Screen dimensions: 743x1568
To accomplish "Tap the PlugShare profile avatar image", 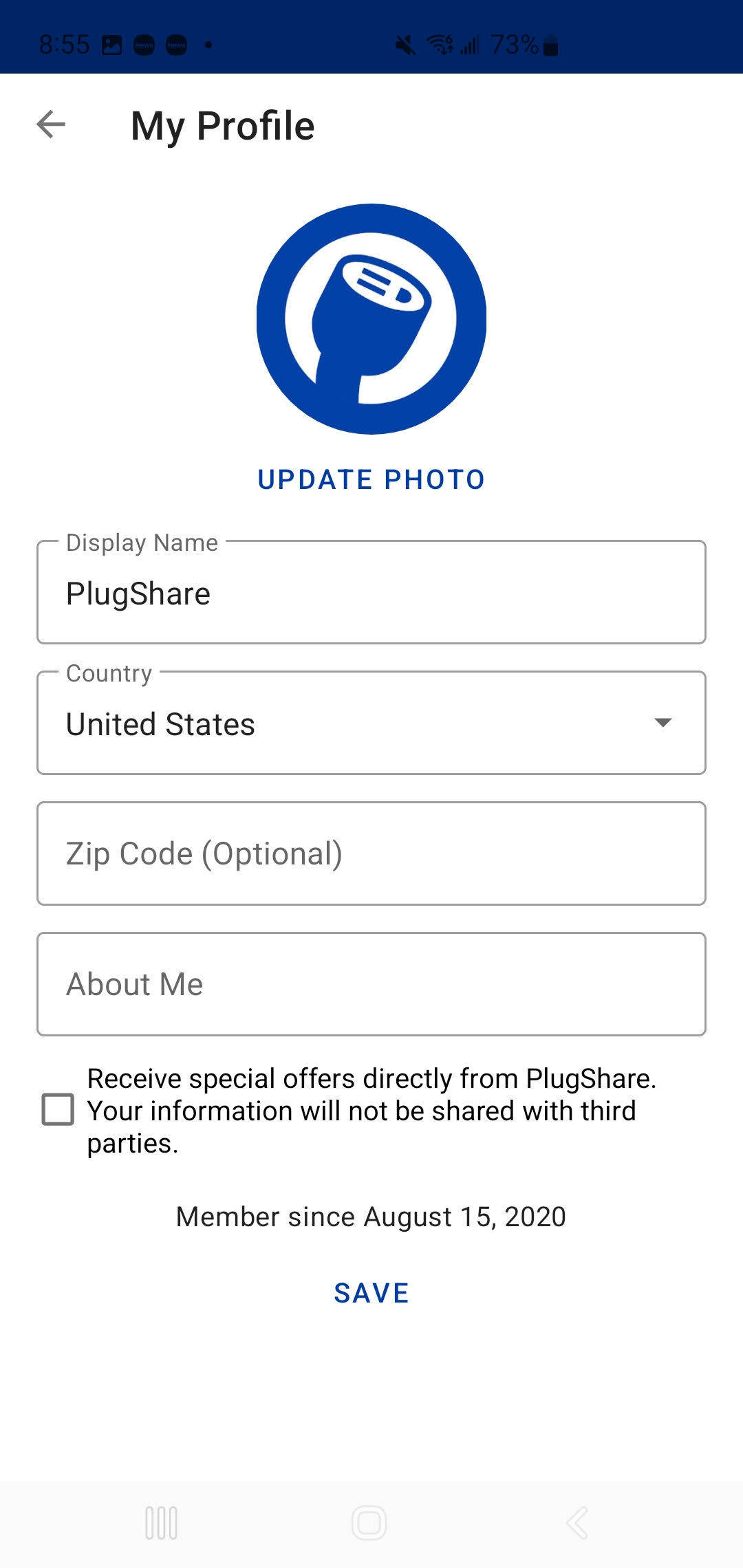I will click(x=371, y=318).
